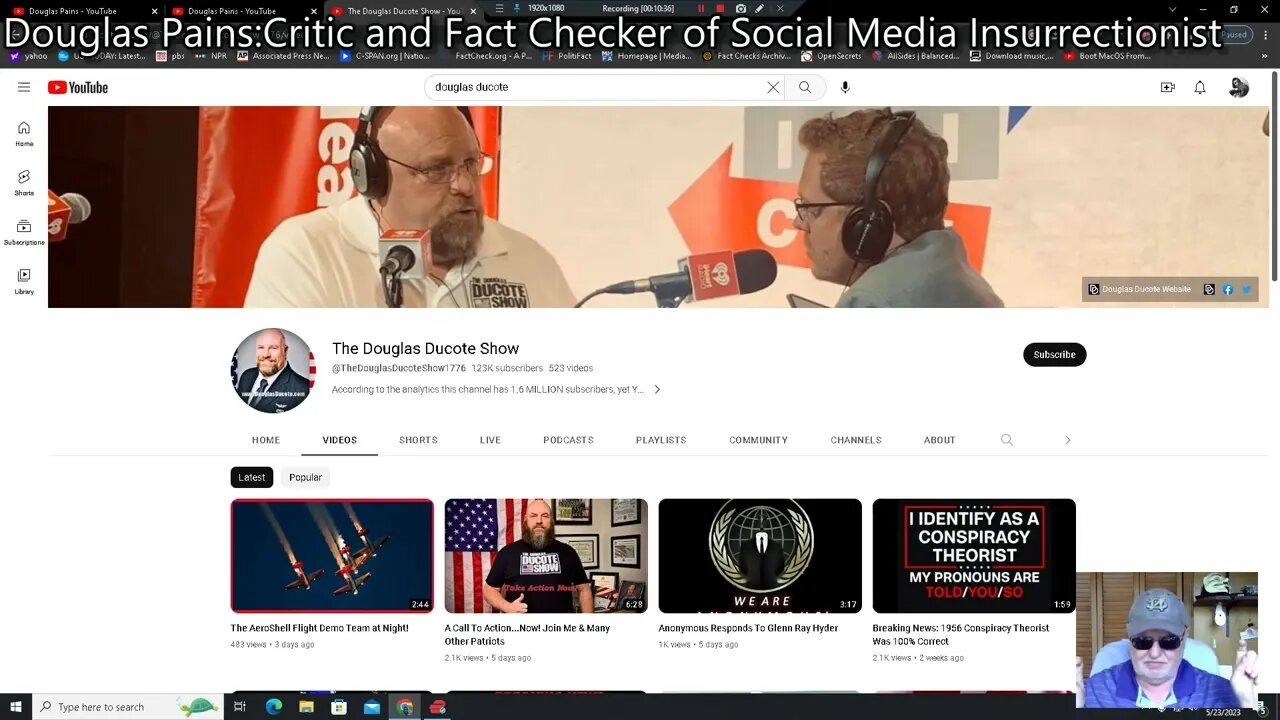Viewport: 1280px width, 720px height.
Task: Open the Facebook link on banner
Action: (x=1228, y=289)
